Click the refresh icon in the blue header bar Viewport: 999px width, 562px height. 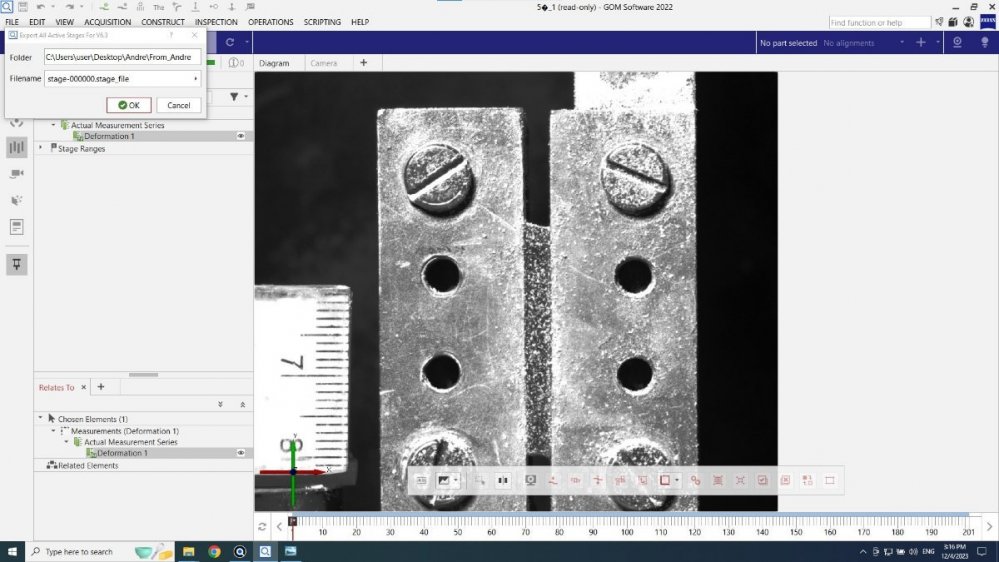230,42
